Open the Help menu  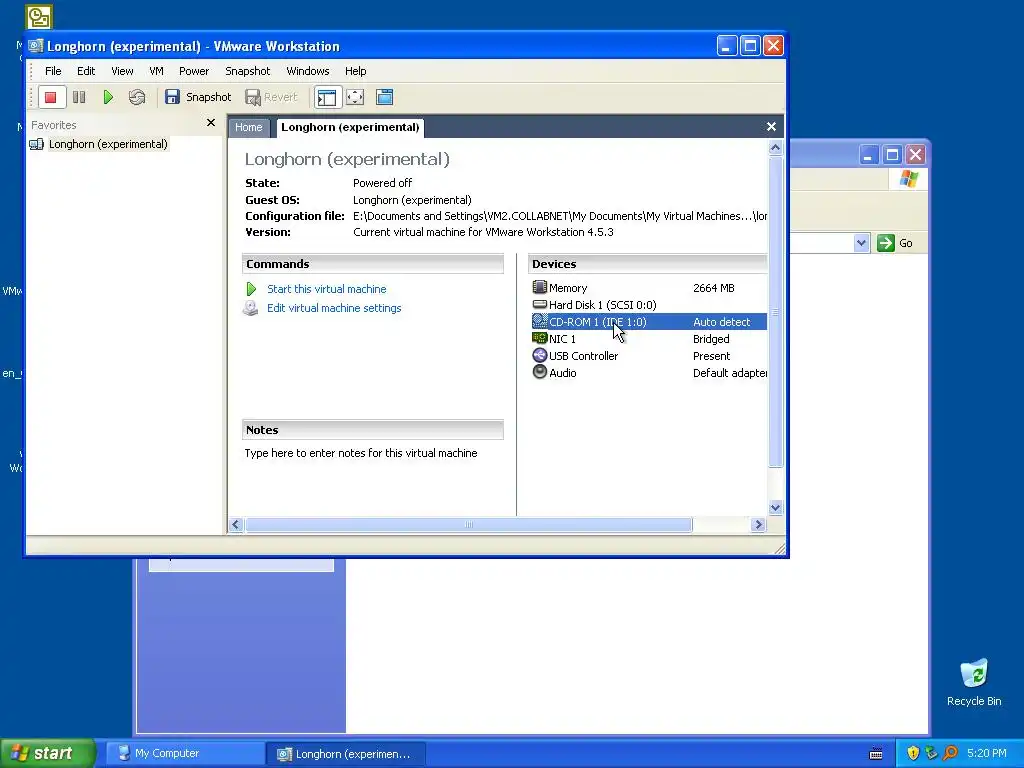tap(355, 71)
